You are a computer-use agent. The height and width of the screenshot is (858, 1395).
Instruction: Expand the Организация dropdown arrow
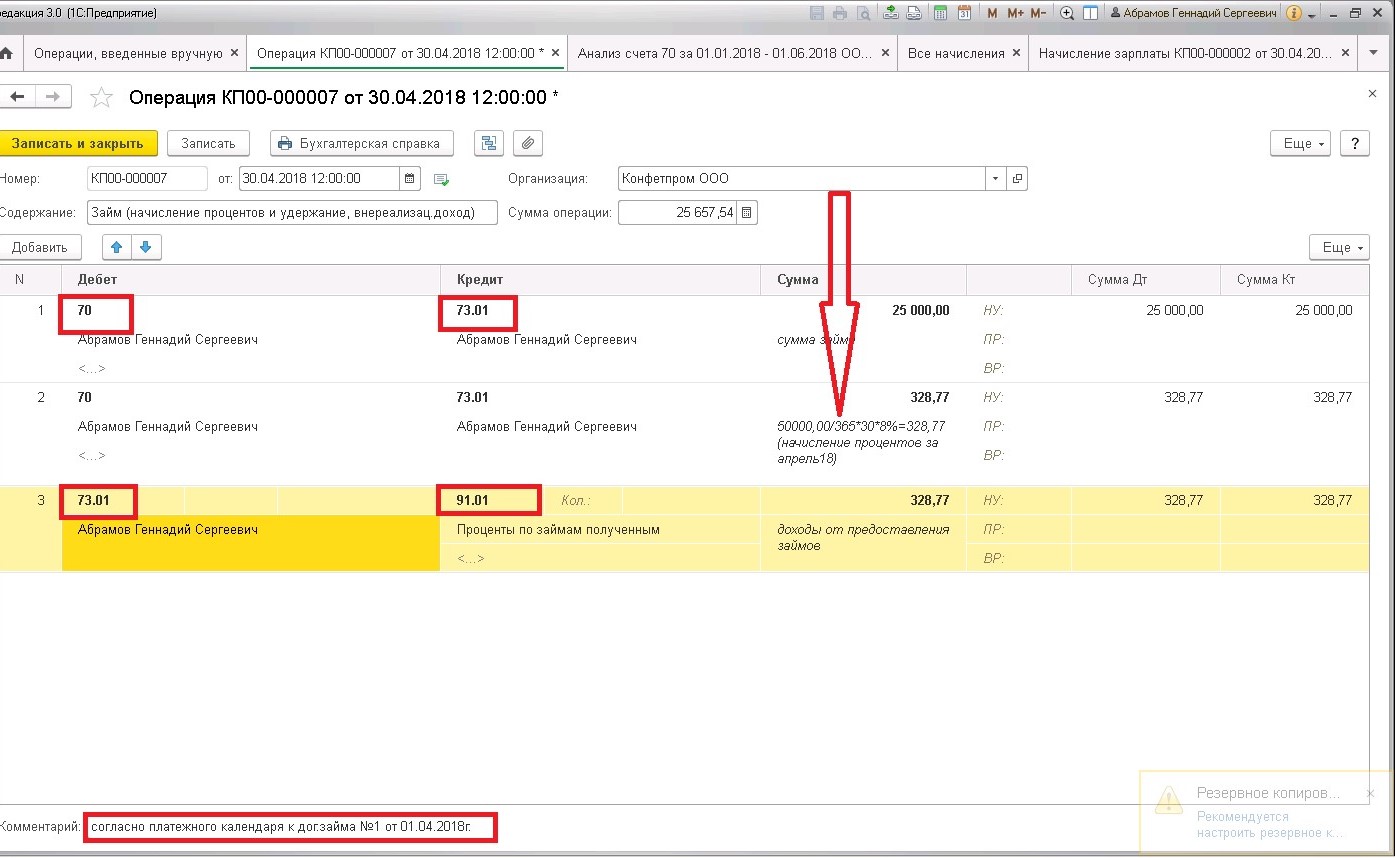pyautogui.click(x=995, y=179)
